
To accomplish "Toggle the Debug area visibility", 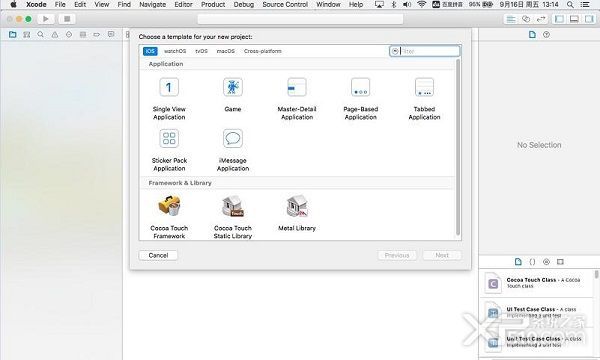I will [574, 19].
